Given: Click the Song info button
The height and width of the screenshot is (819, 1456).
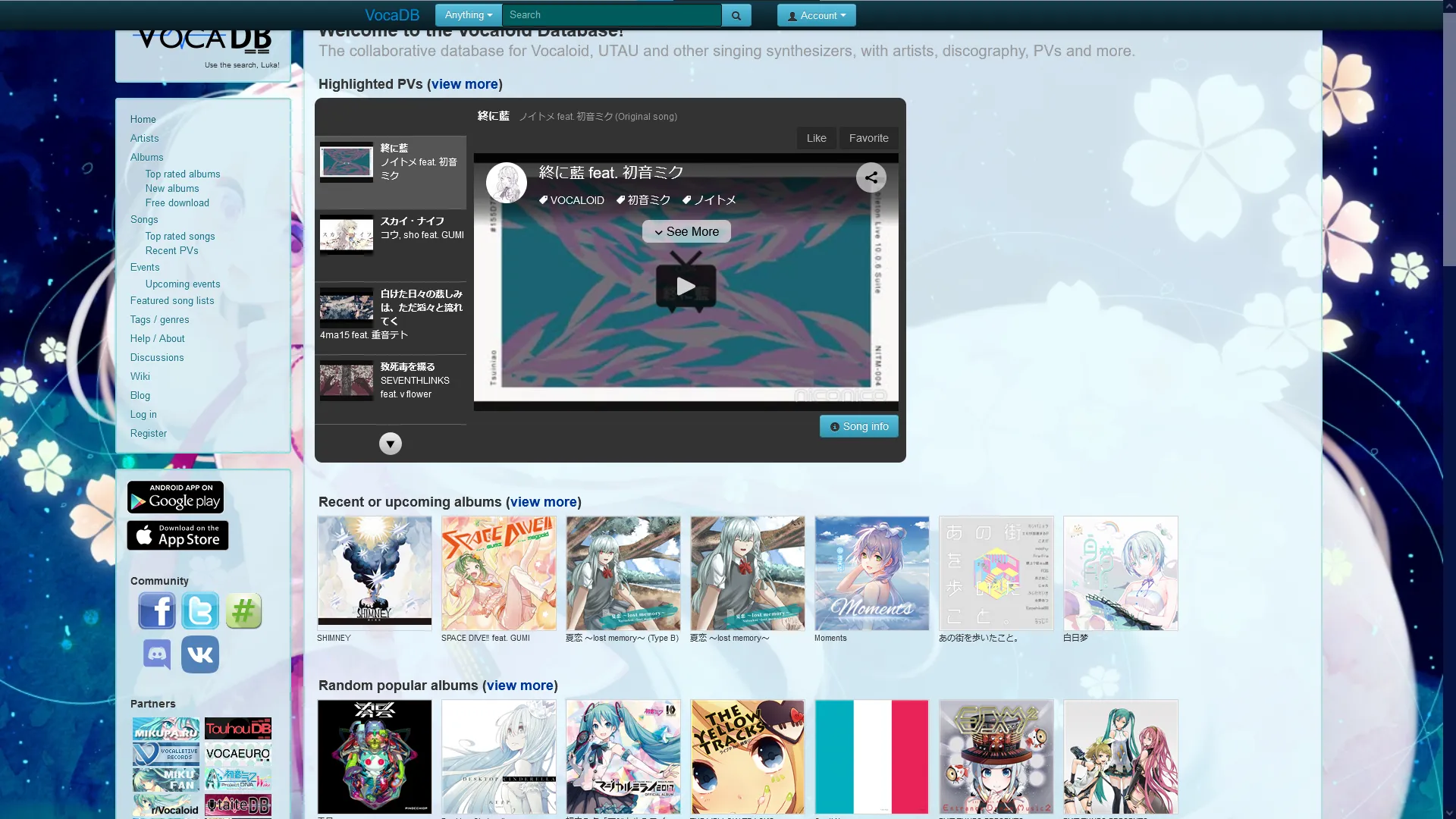Looking at the screenshot, I should click(x=858, y=426).
